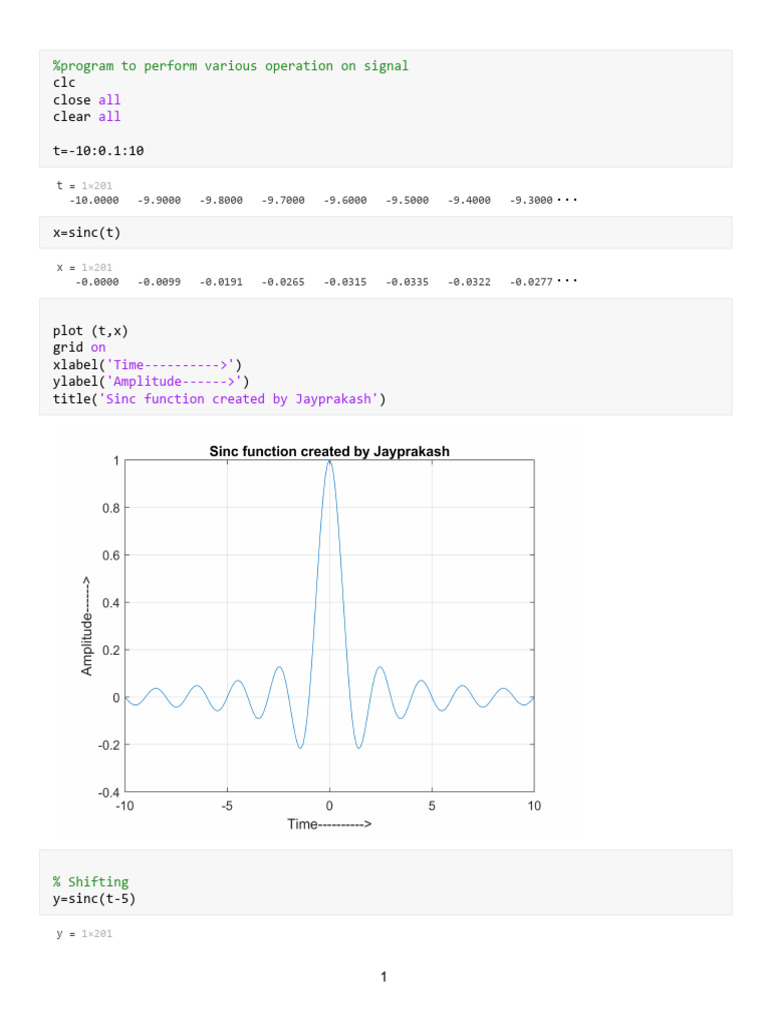Click the 'Time---------->' x-axis label

[329, 824]
